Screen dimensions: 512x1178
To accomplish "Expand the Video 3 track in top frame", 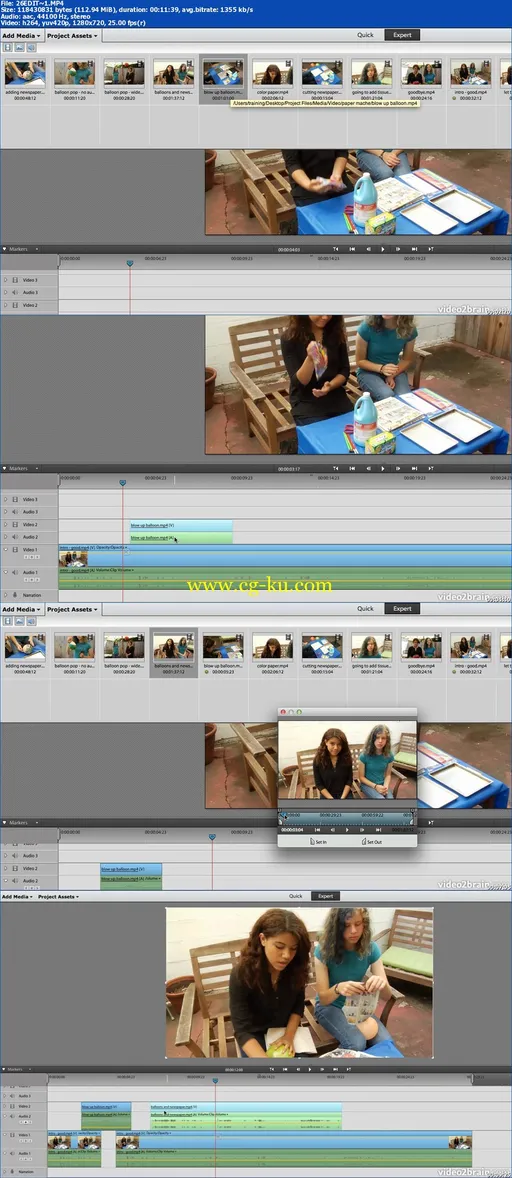I will pos(5,279).
